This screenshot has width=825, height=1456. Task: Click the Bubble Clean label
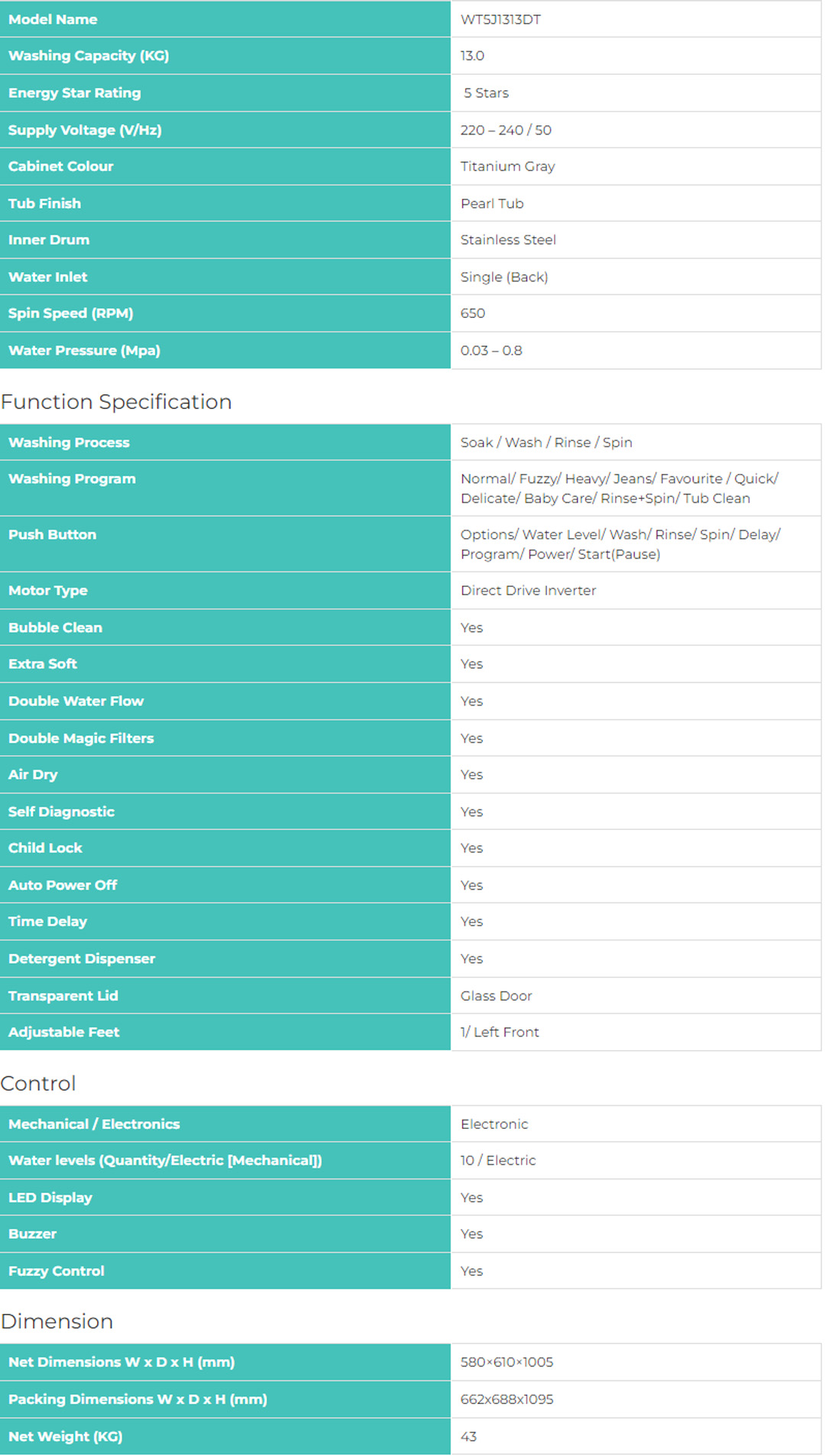(55, 627)
